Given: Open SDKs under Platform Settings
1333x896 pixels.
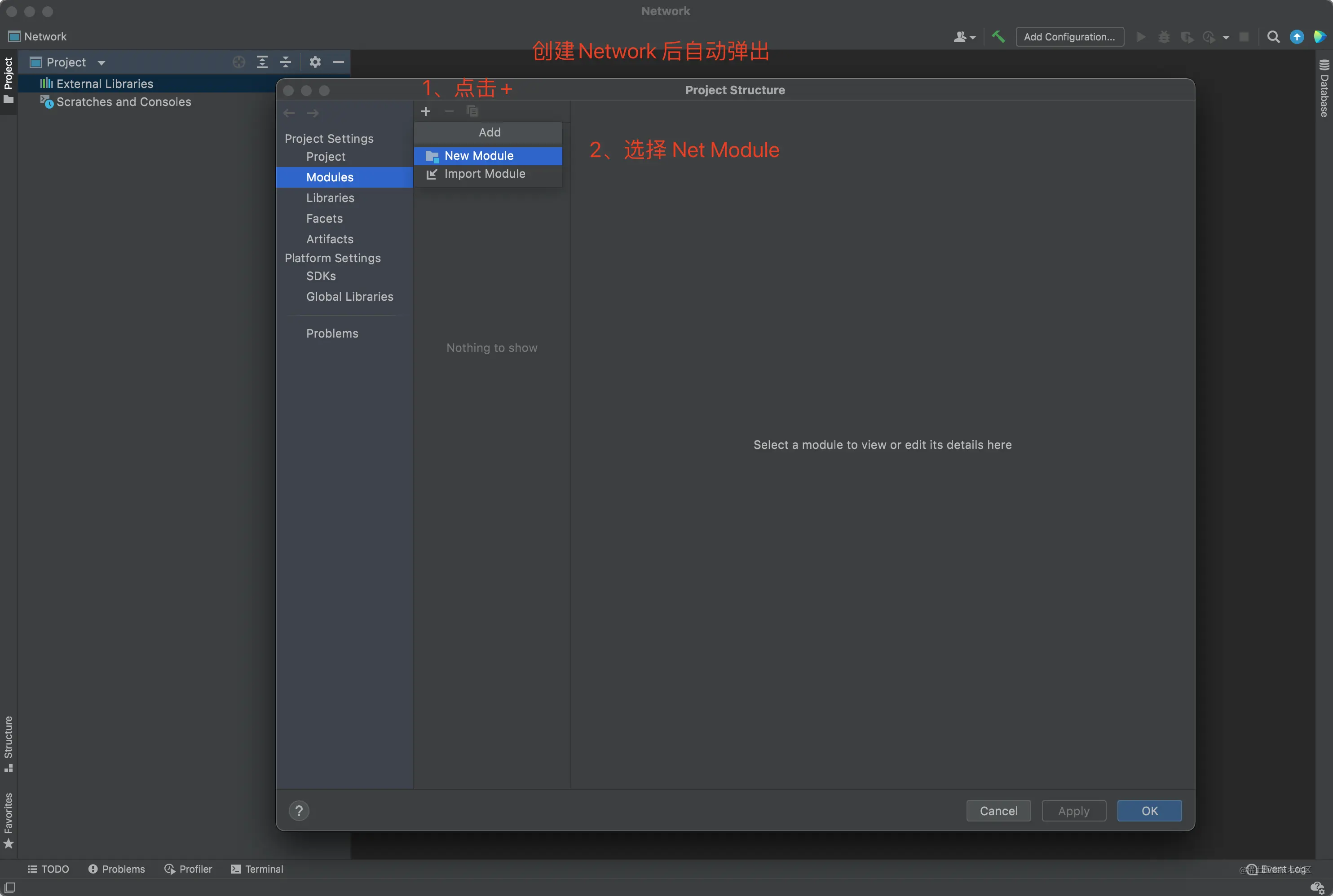Looking at the screenshot, I should (321, 276).
